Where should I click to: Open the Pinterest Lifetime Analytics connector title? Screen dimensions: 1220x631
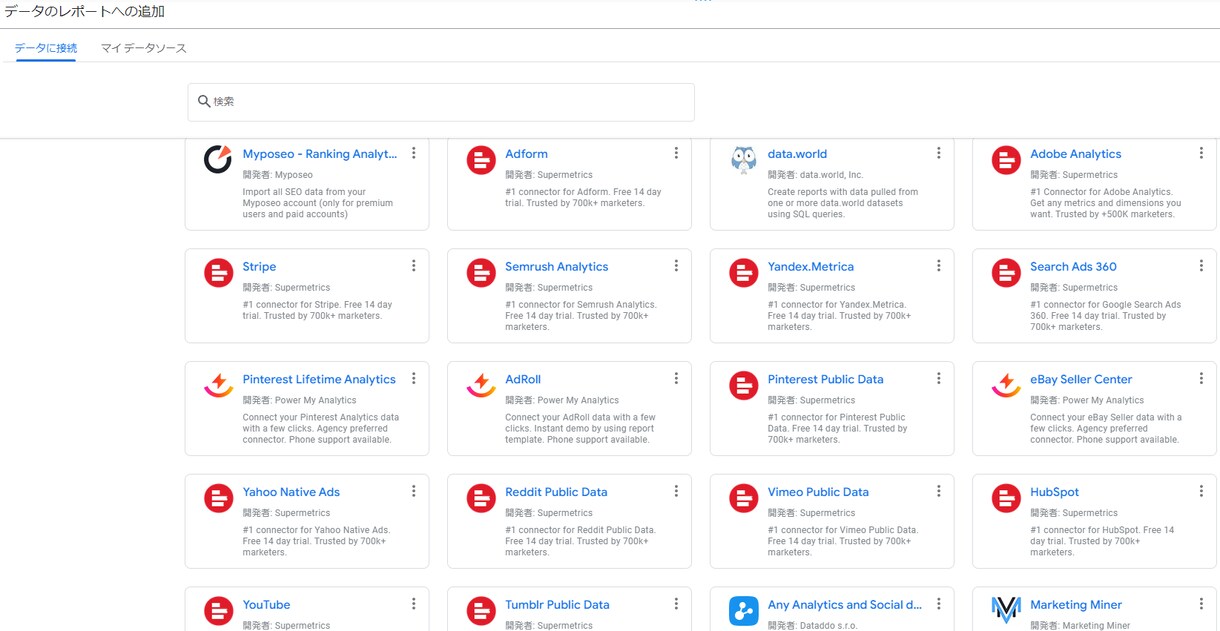coord(319,380)
